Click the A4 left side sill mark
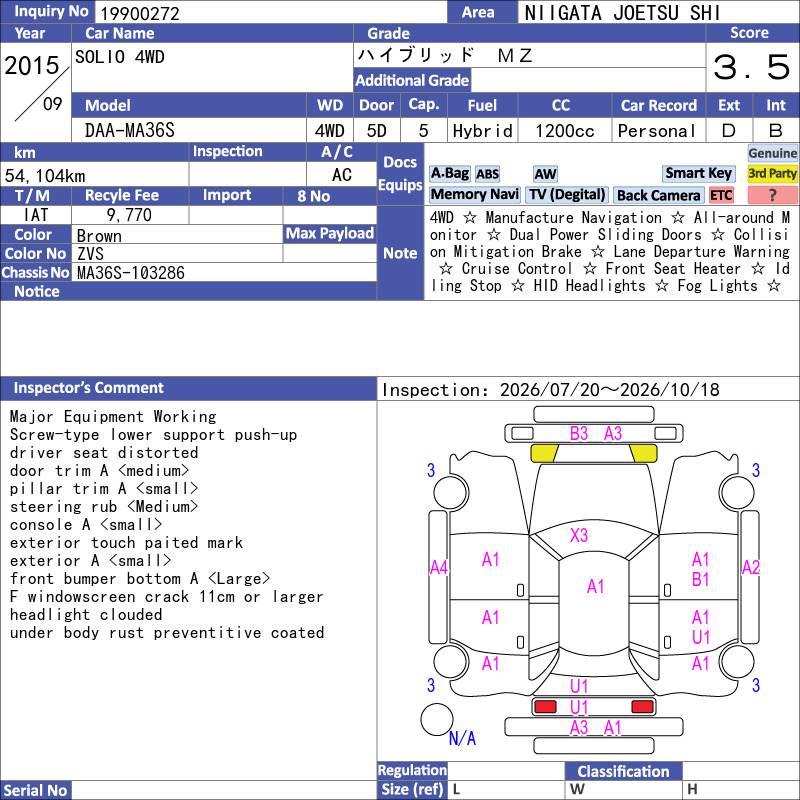This screenshot has height=800, width=800. tap(439, 567)
